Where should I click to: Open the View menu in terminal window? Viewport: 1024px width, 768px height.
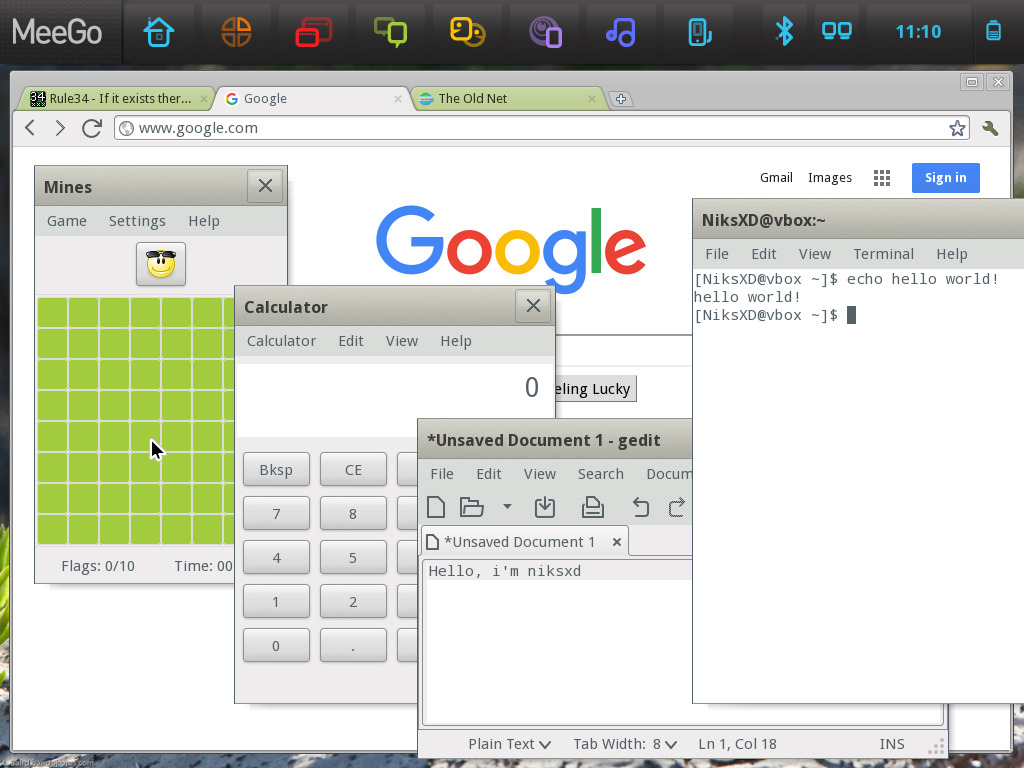815,254
